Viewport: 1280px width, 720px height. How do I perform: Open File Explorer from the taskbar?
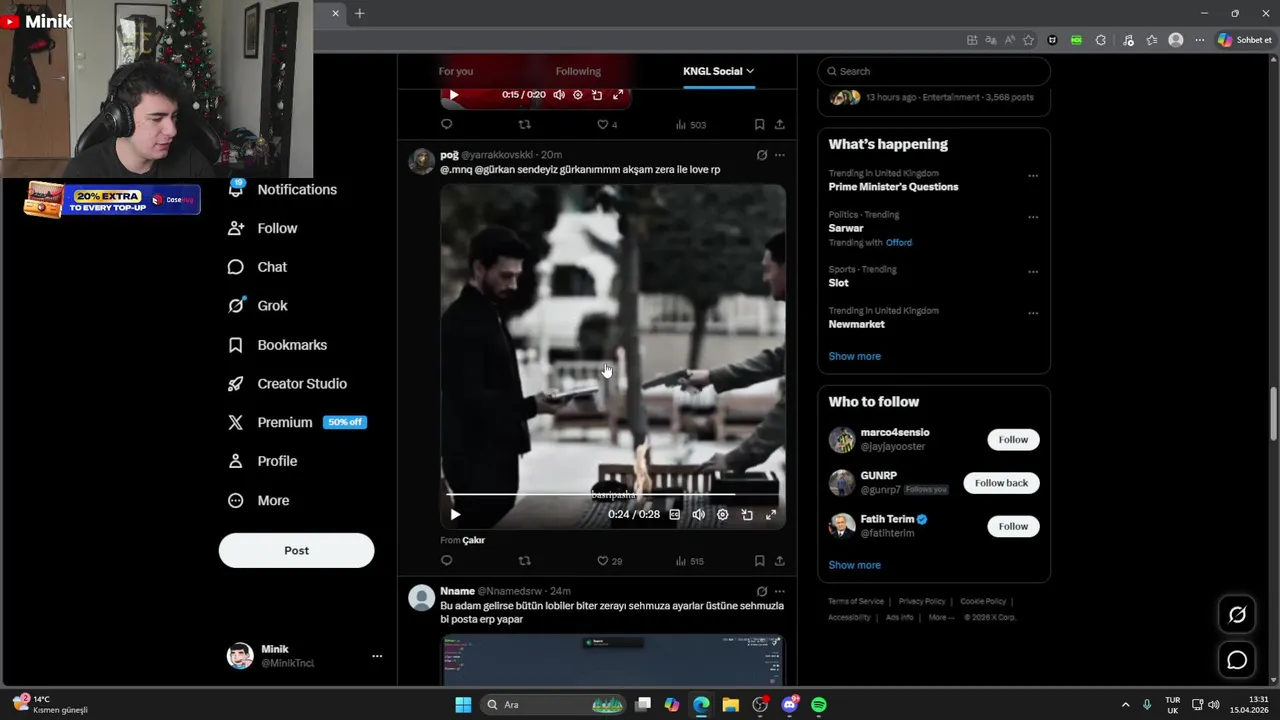tap(730, 705)
